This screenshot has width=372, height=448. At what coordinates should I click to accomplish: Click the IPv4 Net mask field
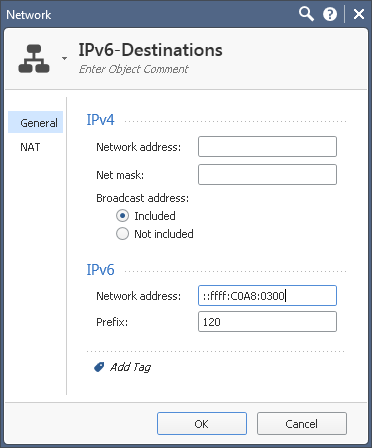tap(267, 174)
